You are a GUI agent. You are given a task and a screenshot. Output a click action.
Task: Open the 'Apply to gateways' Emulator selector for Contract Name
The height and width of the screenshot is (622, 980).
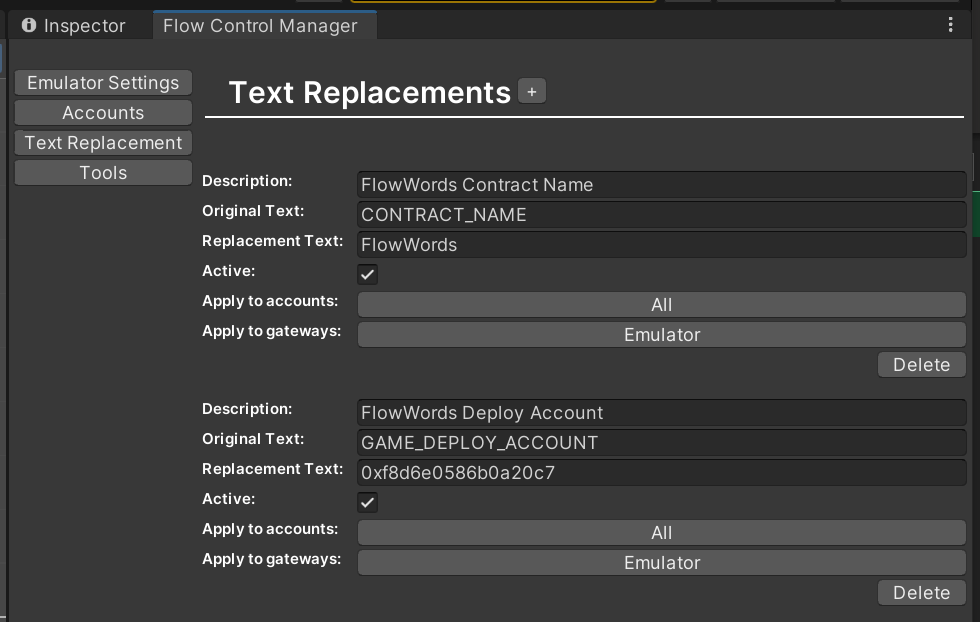pos(662,334)
